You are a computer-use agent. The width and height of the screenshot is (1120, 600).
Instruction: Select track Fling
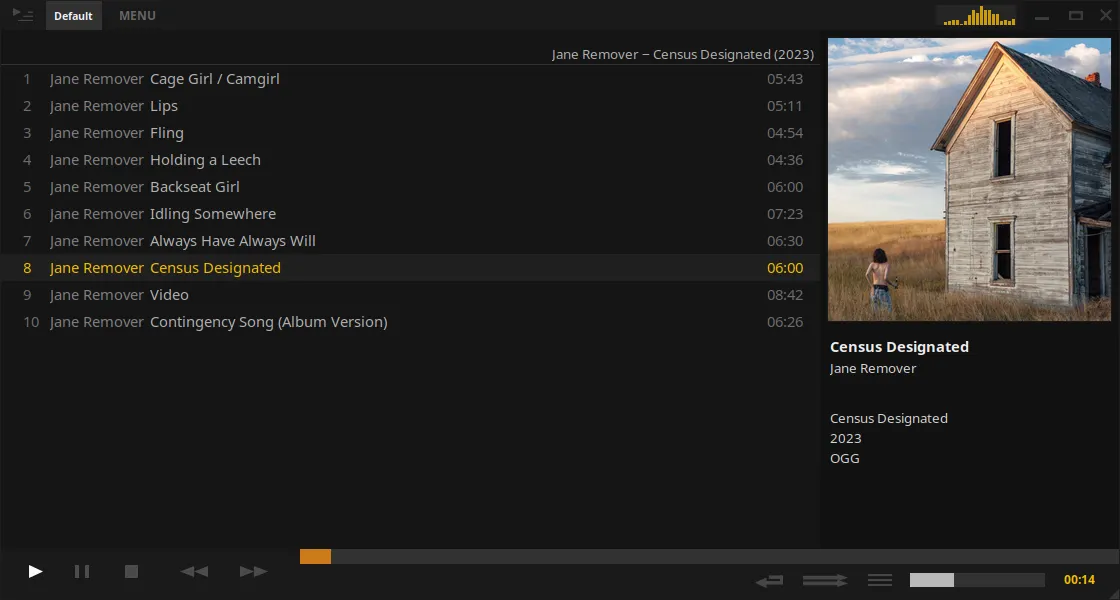[410, 133]
